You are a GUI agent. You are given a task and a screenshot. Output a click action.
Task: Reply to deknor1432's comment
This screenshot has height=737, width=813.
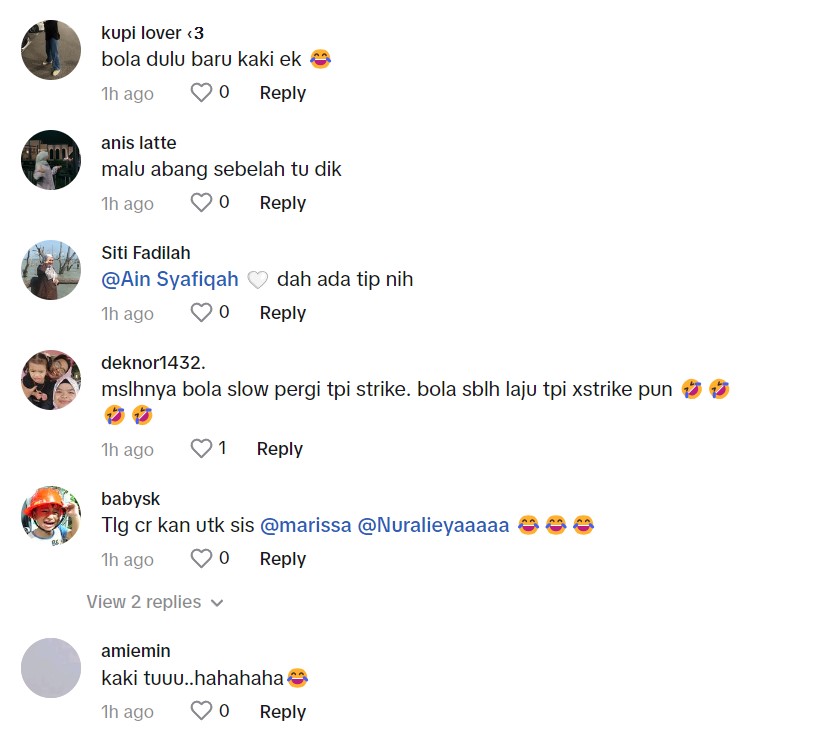point(279,449)
